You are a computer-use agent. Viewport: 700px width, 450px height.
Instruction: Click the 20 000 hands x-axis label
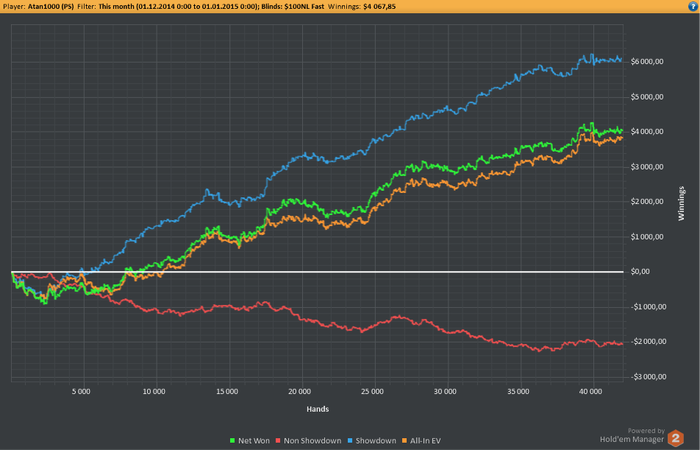coord(299,392)
